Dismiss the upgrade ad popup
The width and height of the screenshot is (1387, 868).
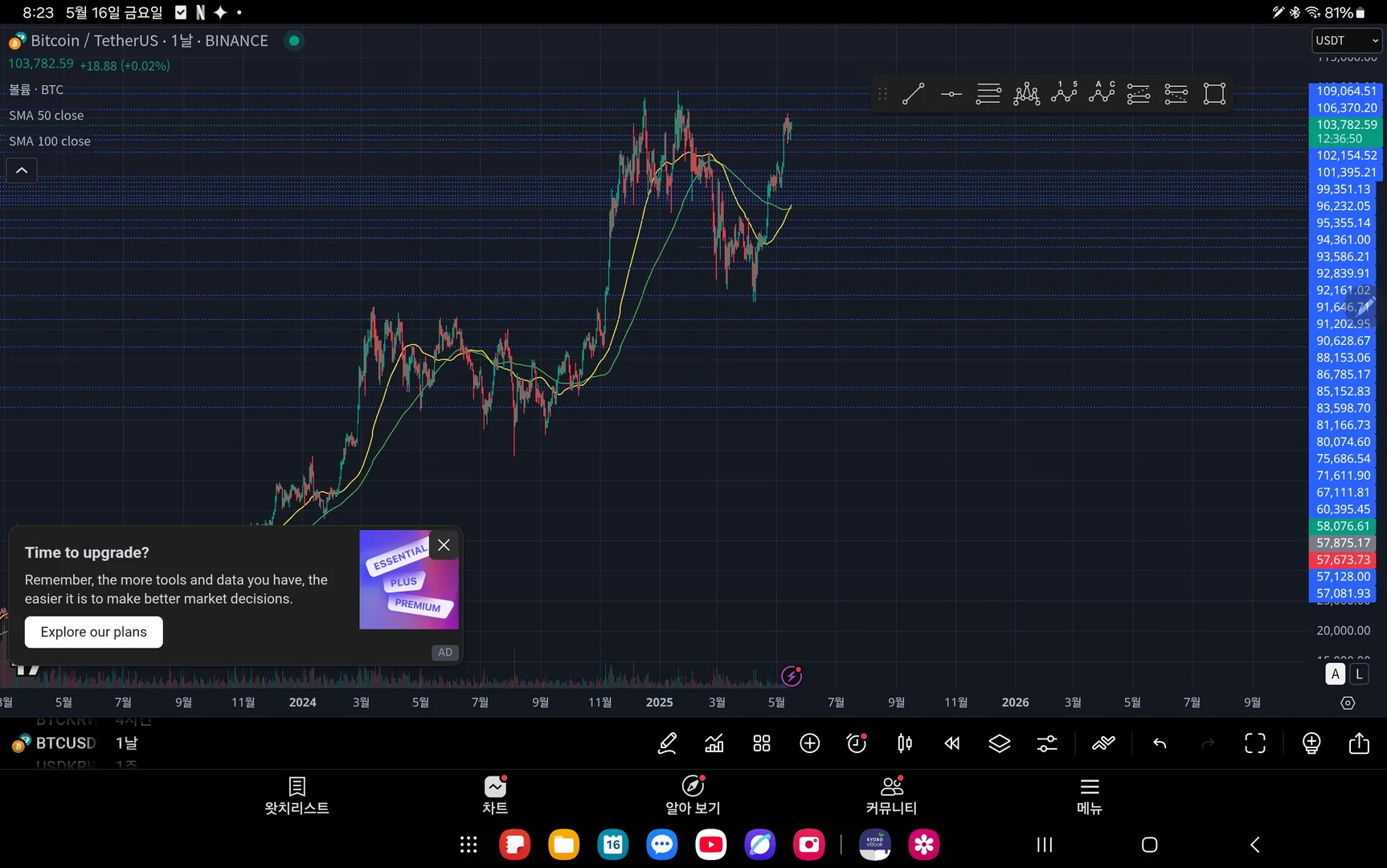pyautogui.click(x=444, y=545)
